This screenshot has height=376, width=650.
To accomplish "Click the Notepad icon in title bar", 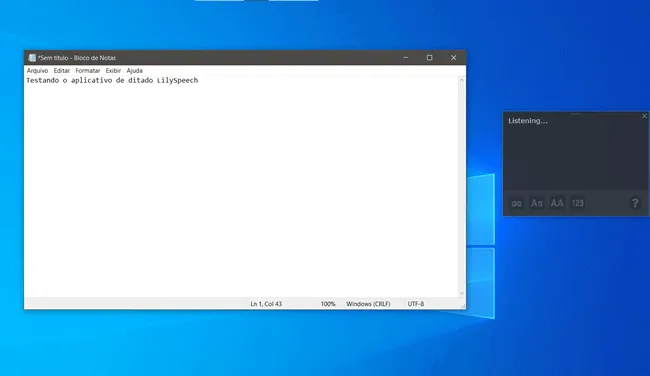I will tap(32, 58).
